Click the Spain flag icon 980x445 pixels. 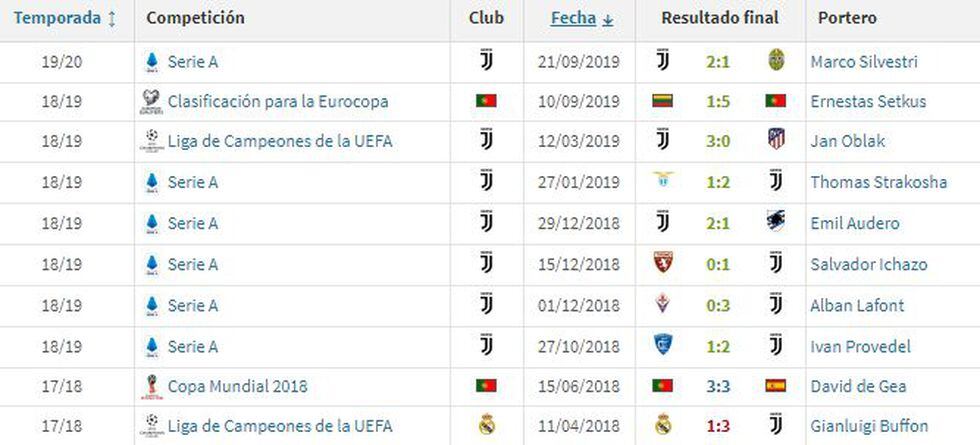pos(775,385)
